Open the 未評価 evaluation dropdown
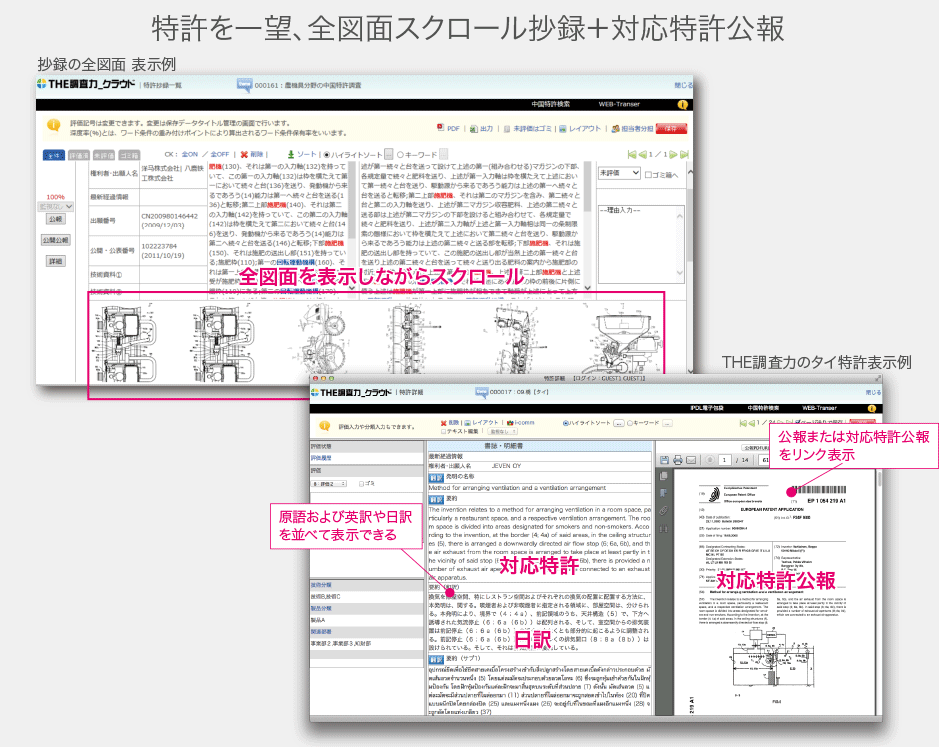 619,173
